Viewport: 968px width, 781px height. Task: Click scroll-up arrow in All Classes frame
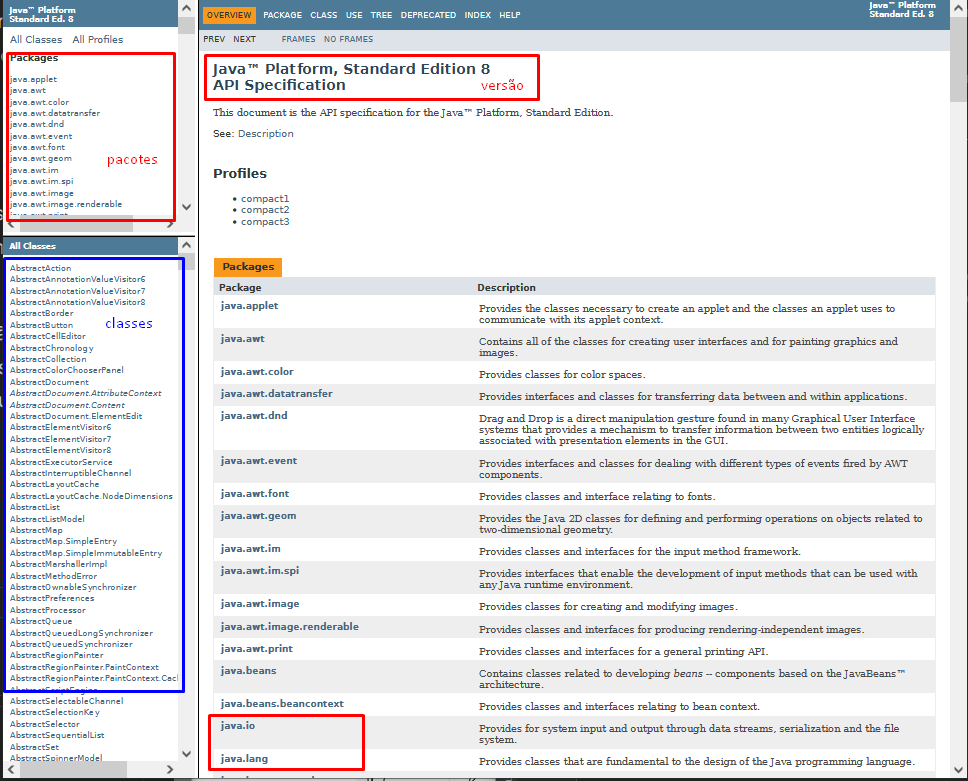point(186,245)
